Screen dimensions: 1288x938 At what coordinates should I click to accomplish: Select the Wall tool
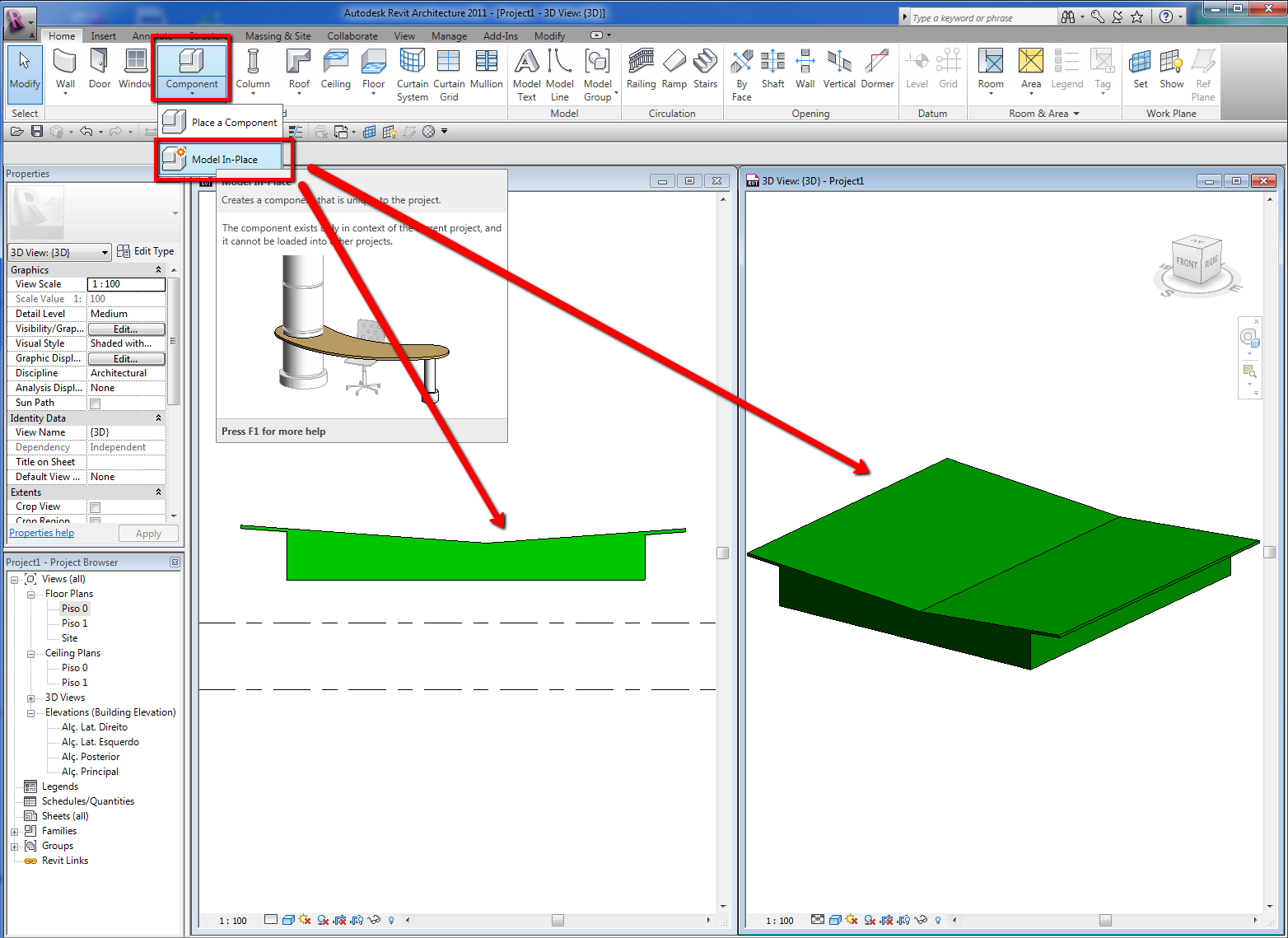[x=65, y=69]
